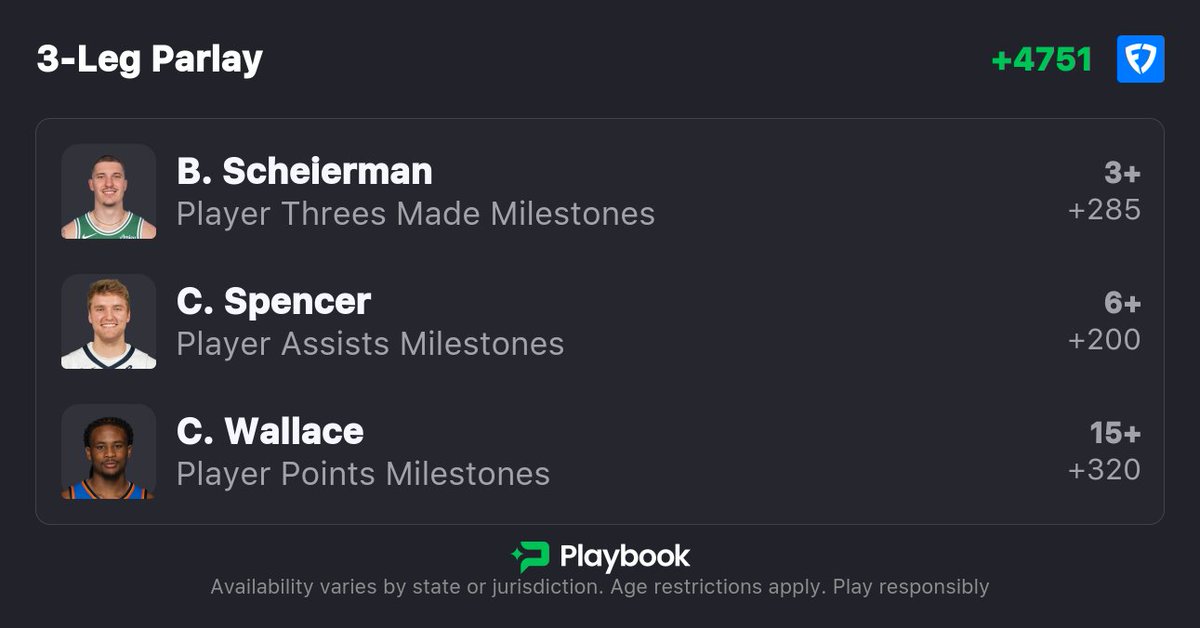The image size is (1200, 628).
Task: Click the +285 odds for Scheierman
Action: coord(1104,210)
